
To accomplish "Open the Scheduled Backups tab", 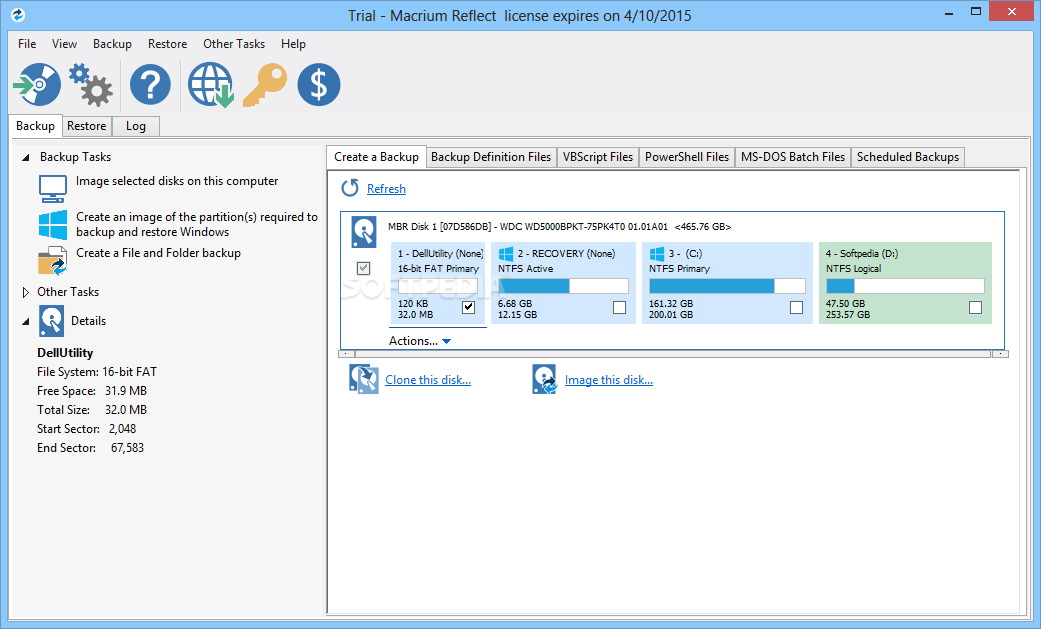I will (x=908, y=157).
